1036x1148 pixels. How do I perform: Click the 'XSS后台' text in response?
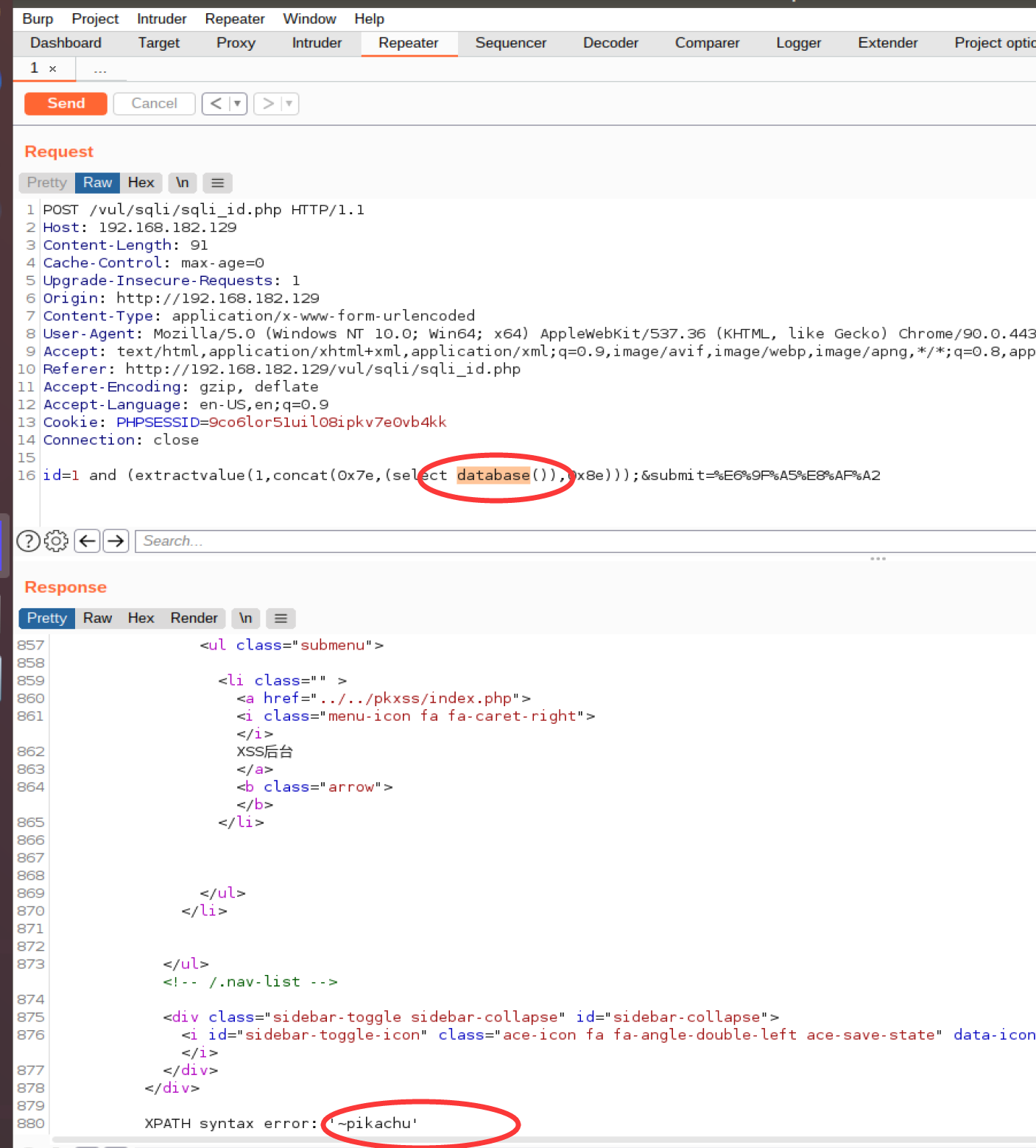point(264,751)
